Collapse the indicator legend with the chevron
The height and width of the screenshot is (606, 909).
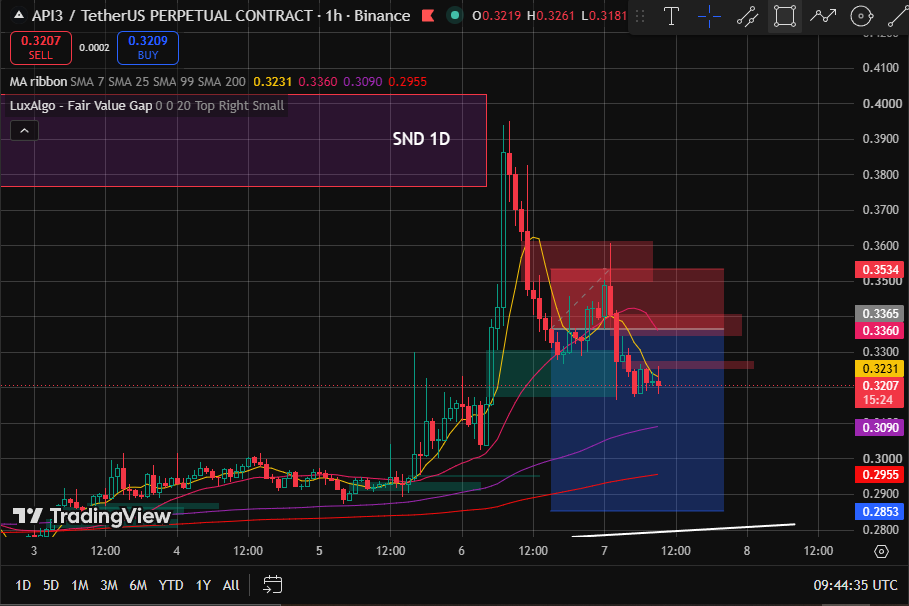click(24, 130)
